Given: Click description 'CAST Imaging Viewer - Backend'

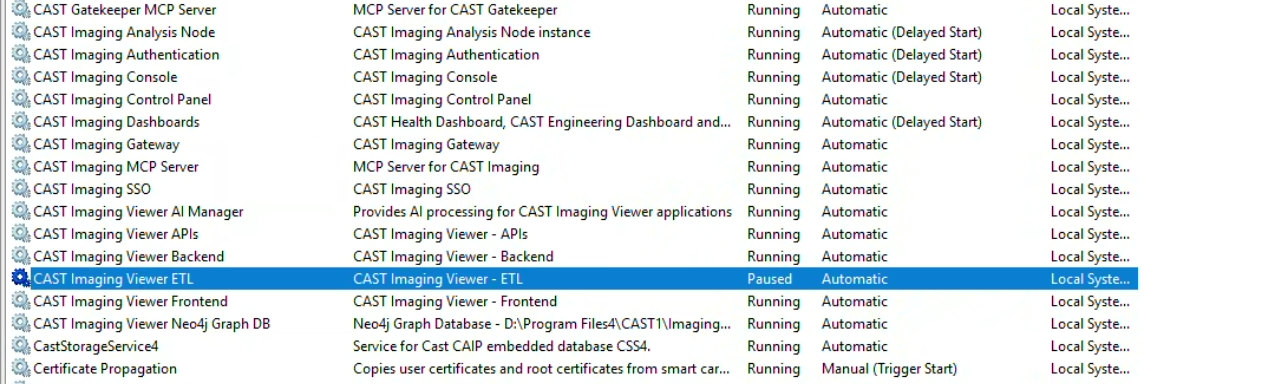Looking at the screenshot, I should 453,256.
